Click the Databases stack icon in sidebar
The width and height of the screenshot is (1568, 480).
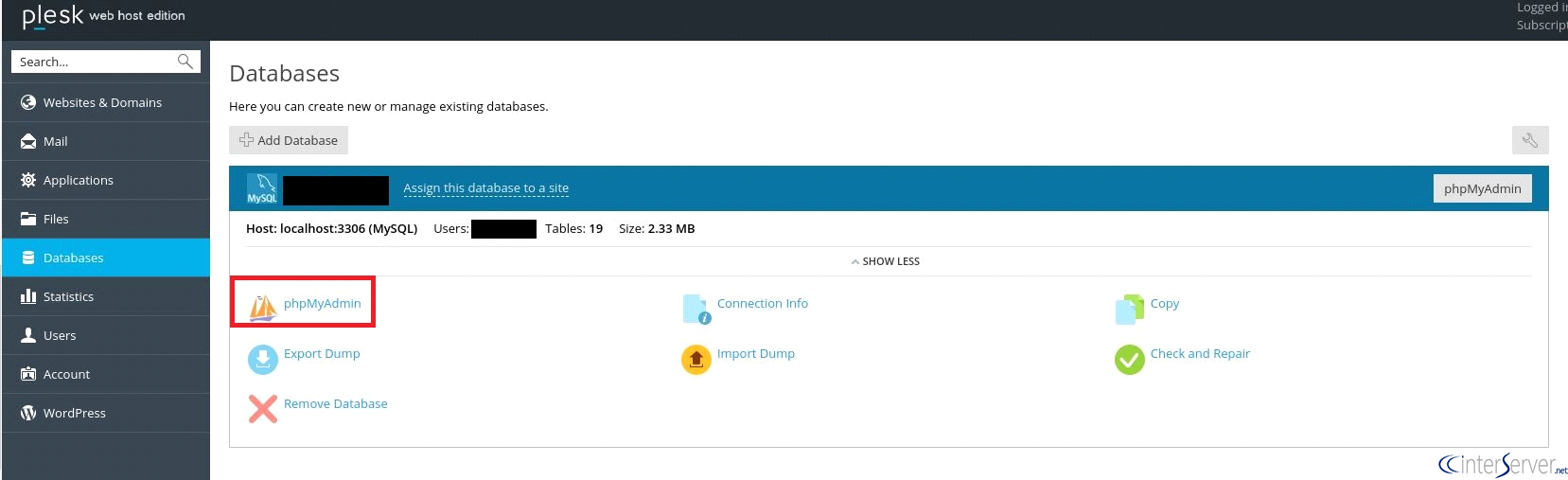coord(28,258)
